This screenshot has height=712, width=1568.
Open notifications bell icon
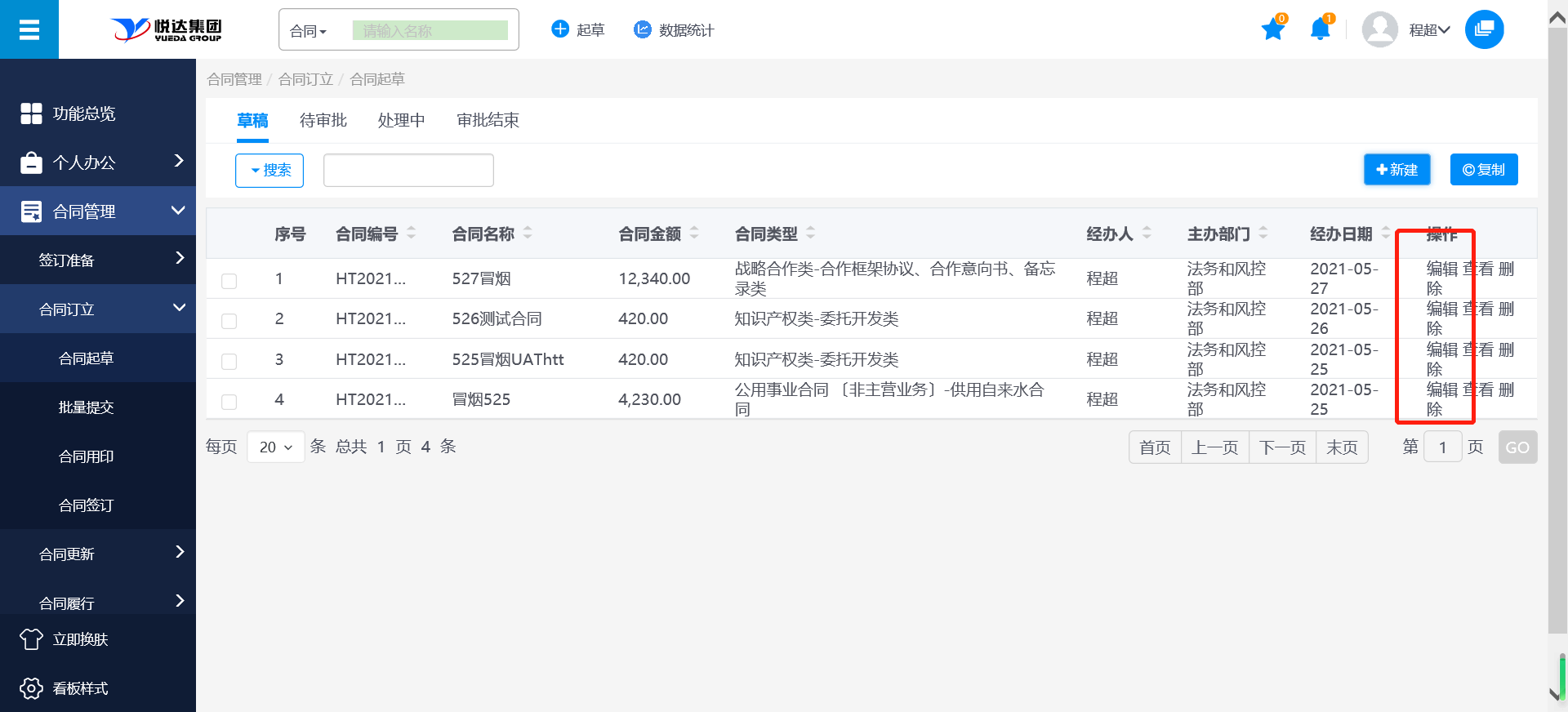coord(1320,30)
